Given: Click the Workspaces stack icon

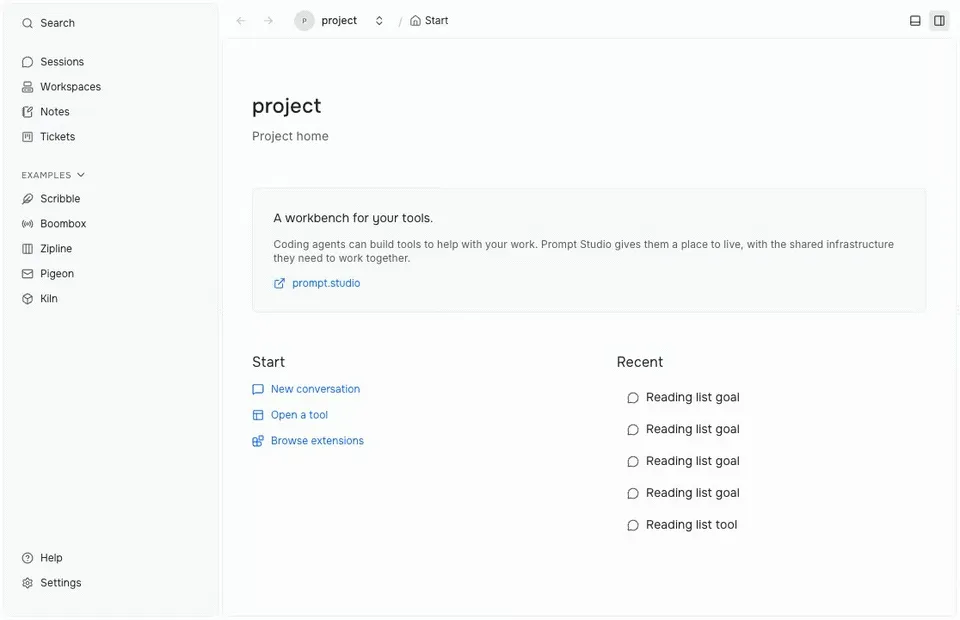Looking at the screenshot, I should click(x=27, y=87).
